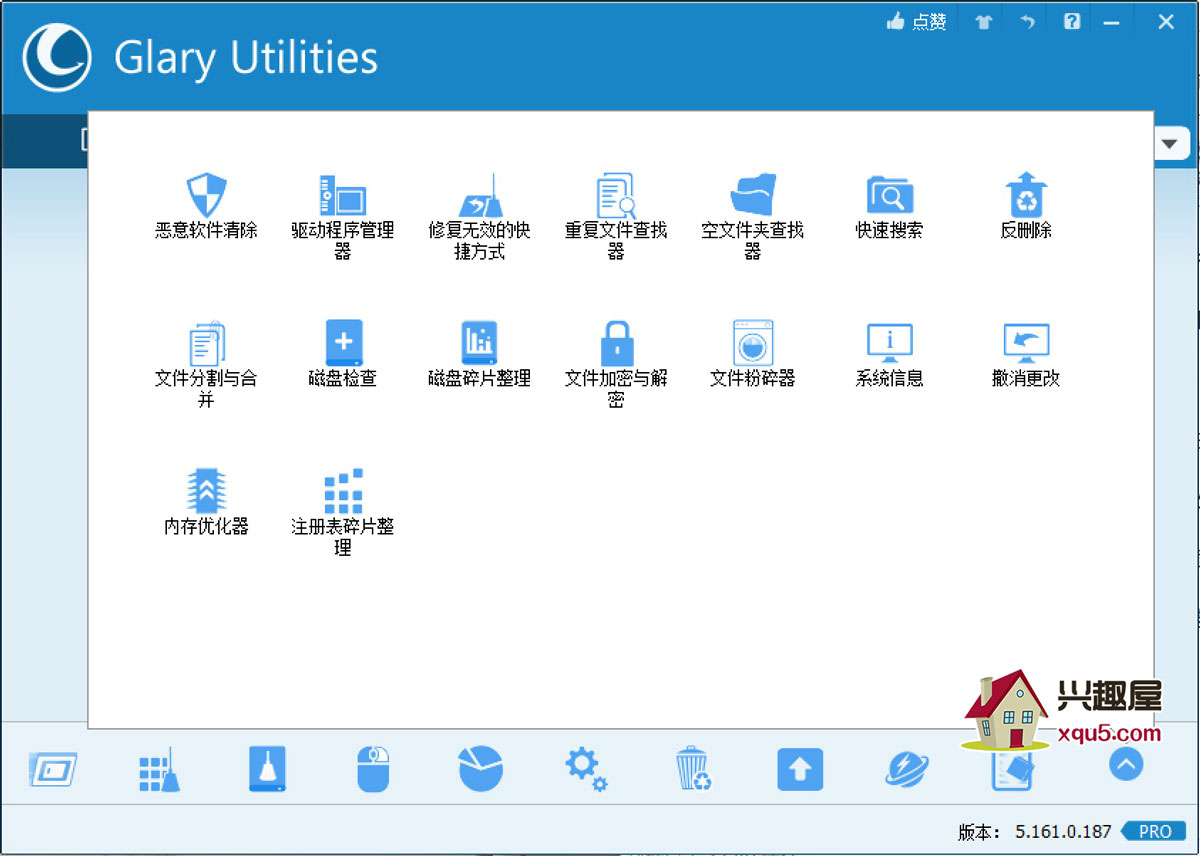Image resolution: width=1200 pixels, height=856 pixels.
Task: Click the monitor overview icon in bottom toolbar
Action: click(53, 769)
